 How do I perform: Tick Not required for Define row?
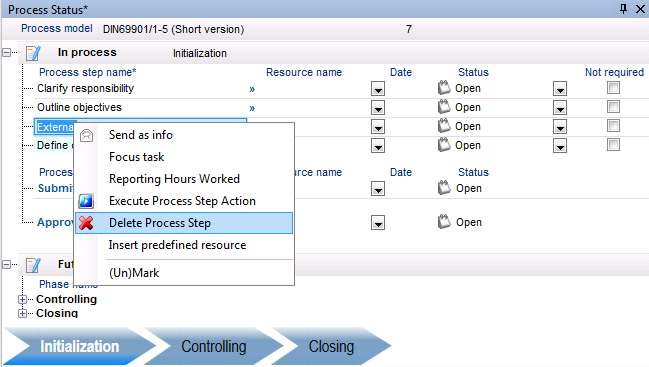[613, 145]
